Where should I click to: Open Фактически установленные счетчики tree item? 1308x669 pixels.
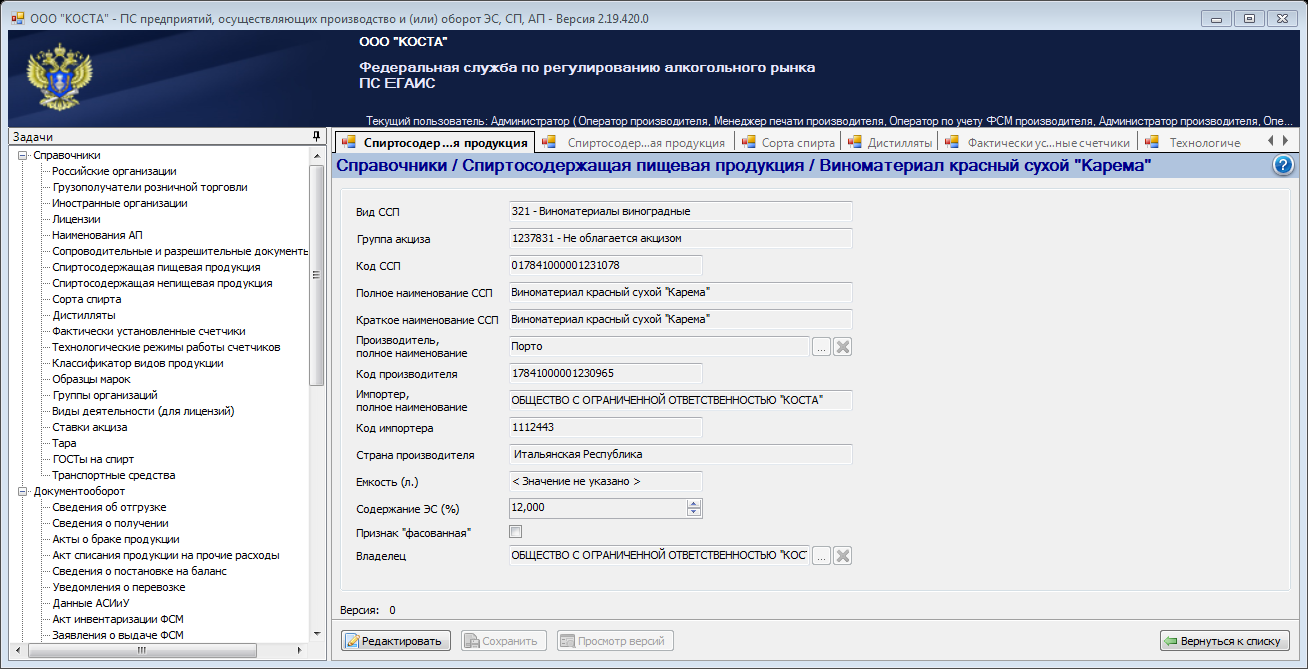(x=149, y=331)
